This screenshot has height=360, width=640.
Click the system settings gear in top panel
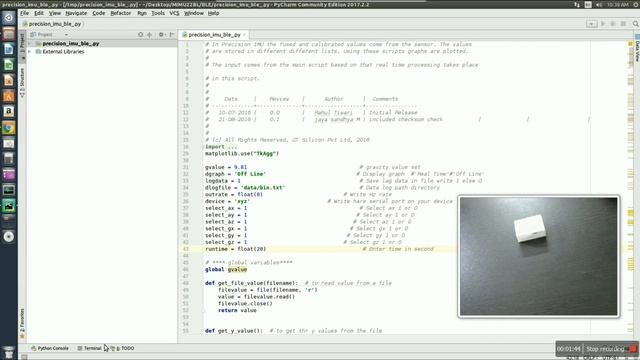click(635, 4)
